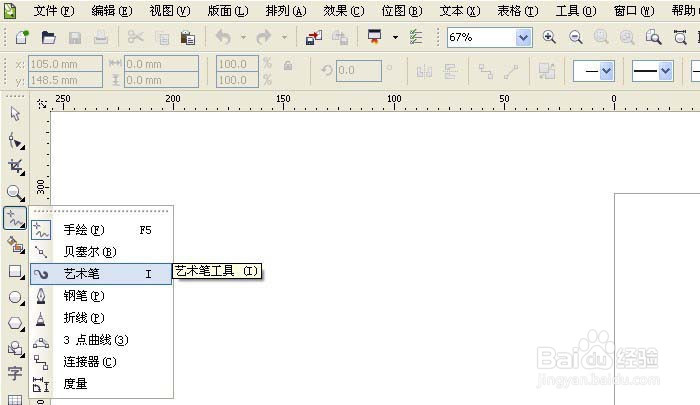The height and width of the screenshot is (405, 700).
Task: Click the y position field
Action: (x=65, y=80)
